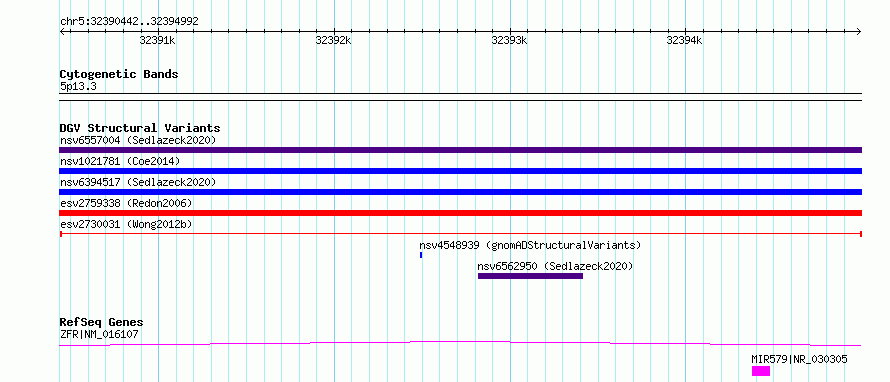
Task: Select the small blue nsv4548939 variant marker
Action: click(x=421, y=255)
